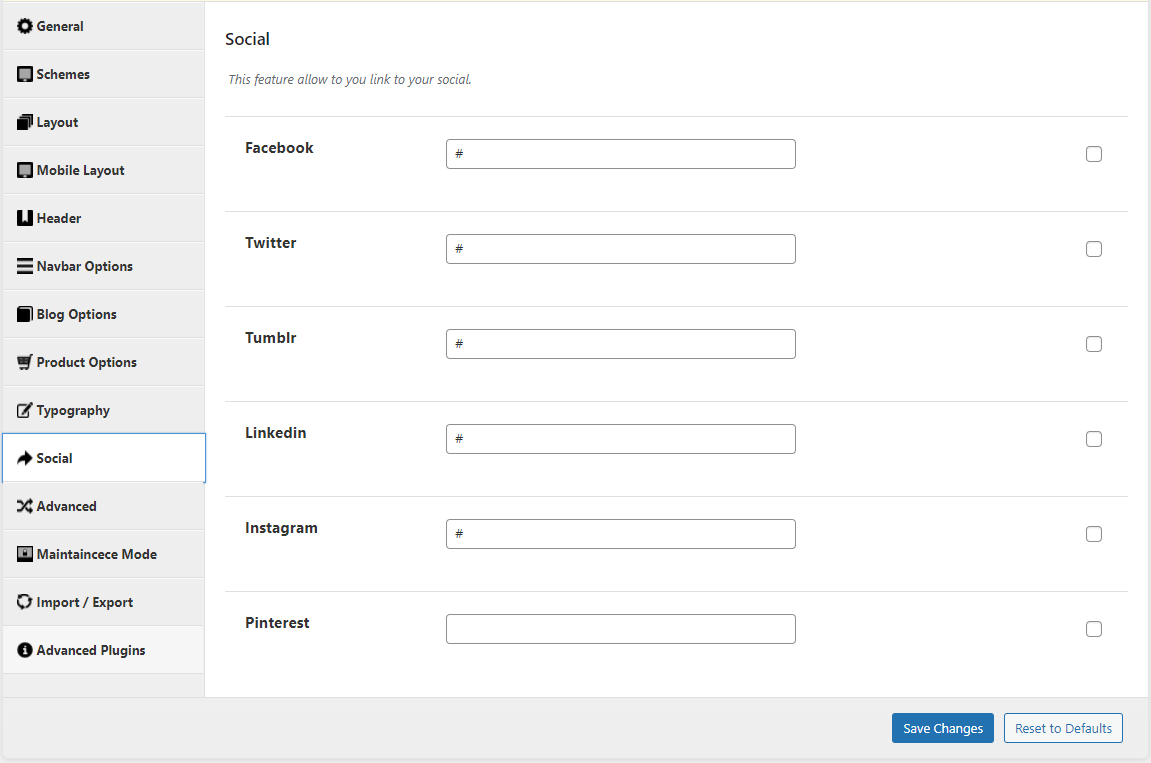The width and height of the screenshot is (1151, 763).
Task: Click the Layout stacked-pages icon
Action: [x=25, y=122]
